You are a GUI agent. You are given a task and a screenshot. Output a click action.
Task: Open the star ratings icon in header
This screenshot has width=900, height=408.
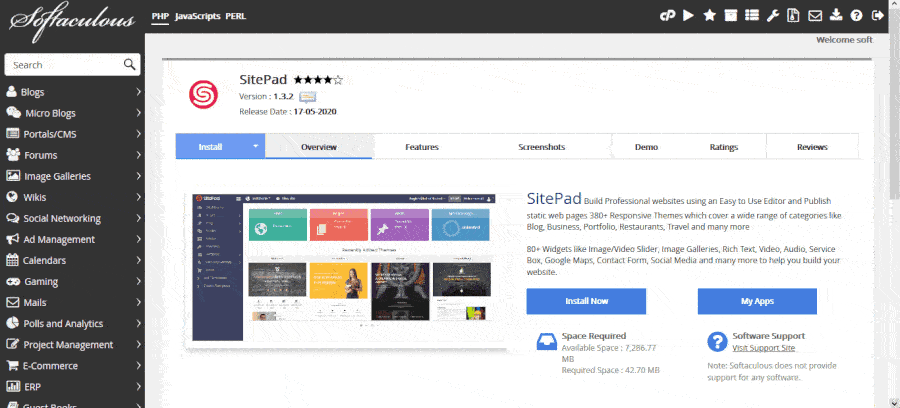[x=709, y=15]
